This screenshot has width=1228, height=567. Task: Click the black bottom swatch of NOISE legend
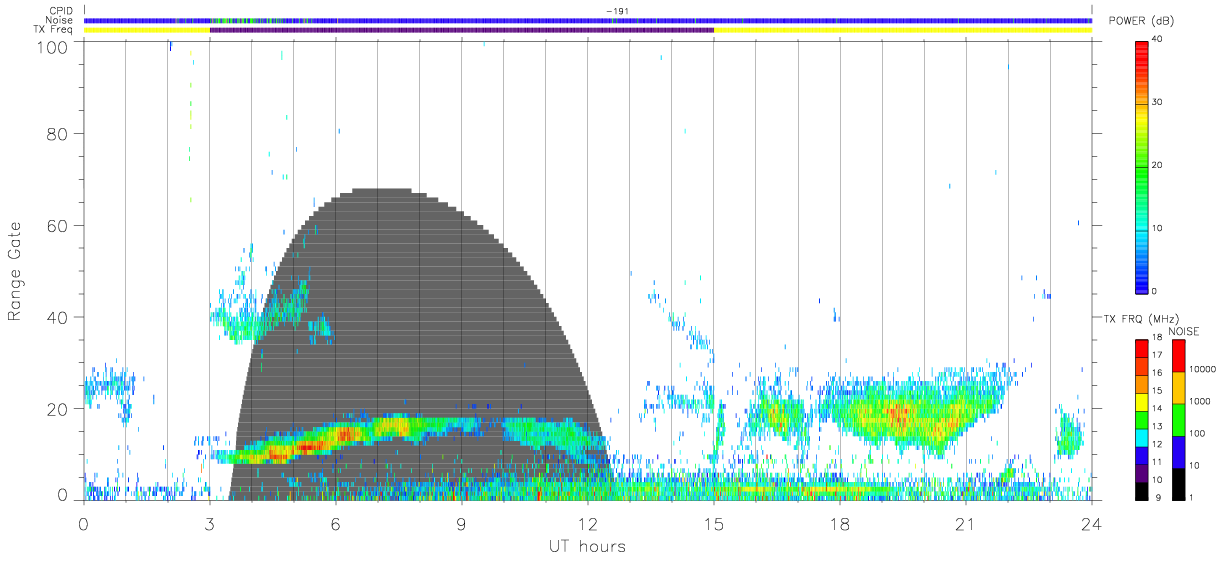[1177, 484]
